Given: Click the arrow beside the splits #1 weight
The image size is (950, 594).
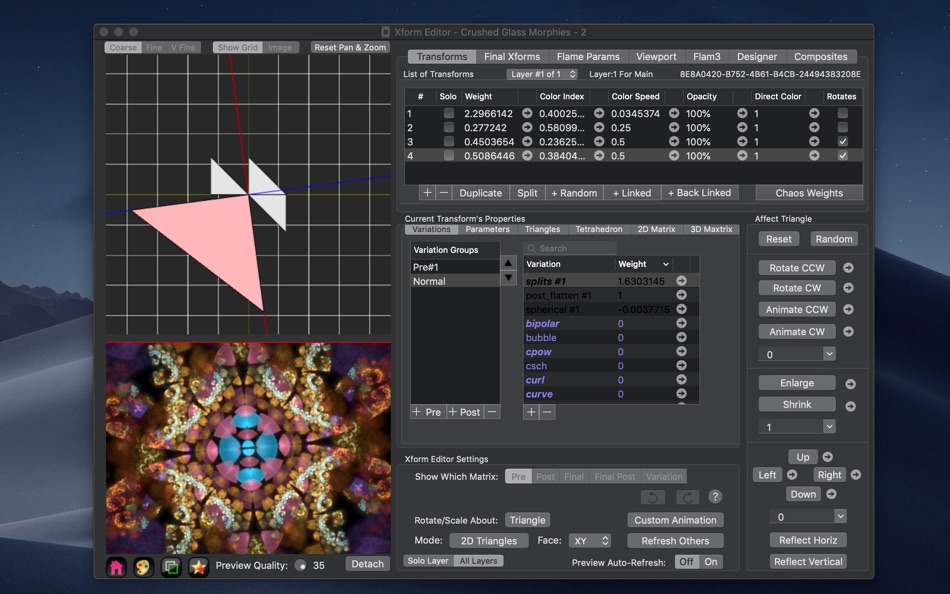Looking at the screenshot, I should point(681,282).
